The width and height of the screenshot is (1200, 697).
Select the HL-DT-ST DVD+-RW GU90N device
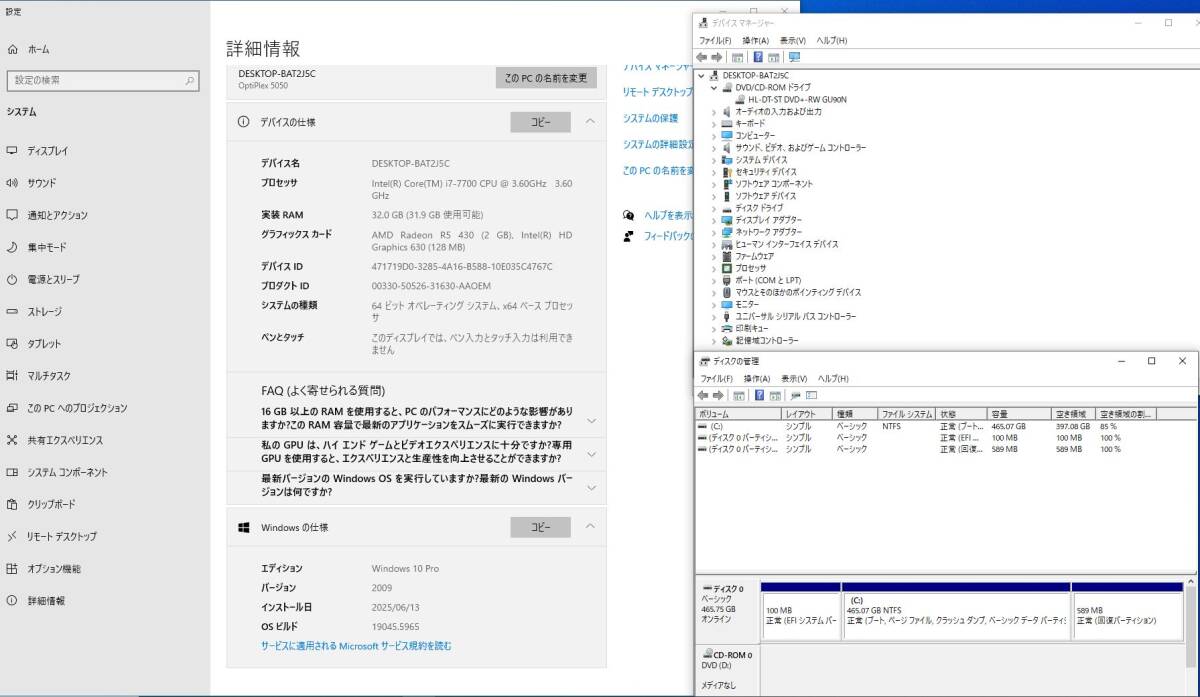pos(797,100)
